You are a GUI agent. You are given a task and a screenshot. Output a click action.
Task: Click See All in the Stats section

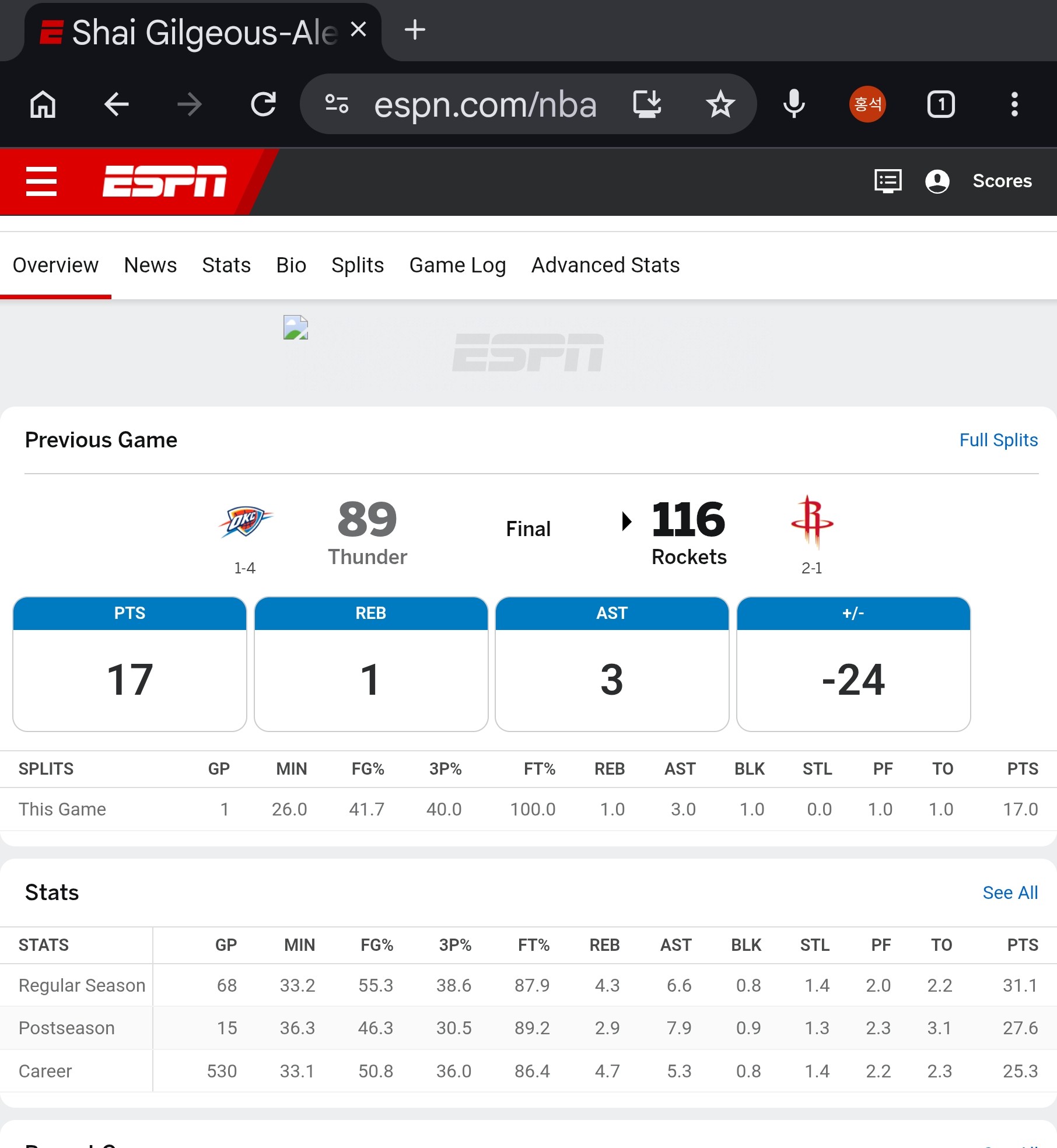1010,892
